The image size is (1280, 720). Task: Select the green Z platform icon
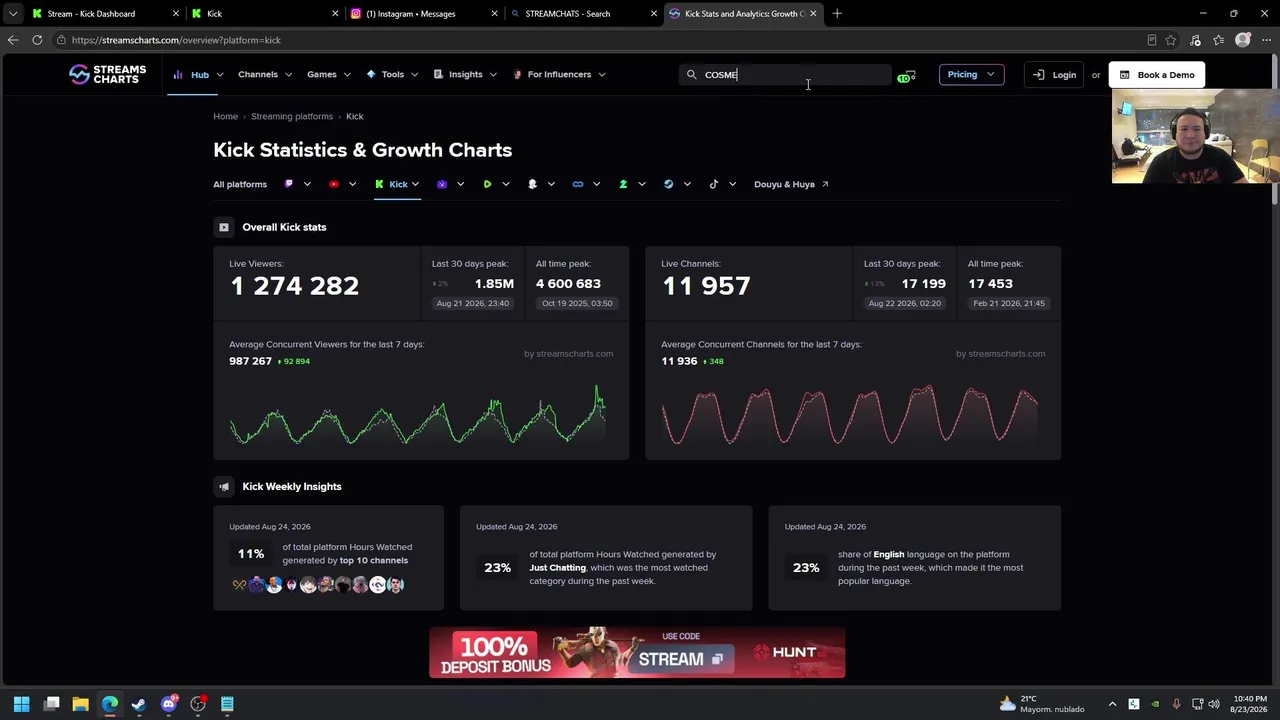(623, 184)
